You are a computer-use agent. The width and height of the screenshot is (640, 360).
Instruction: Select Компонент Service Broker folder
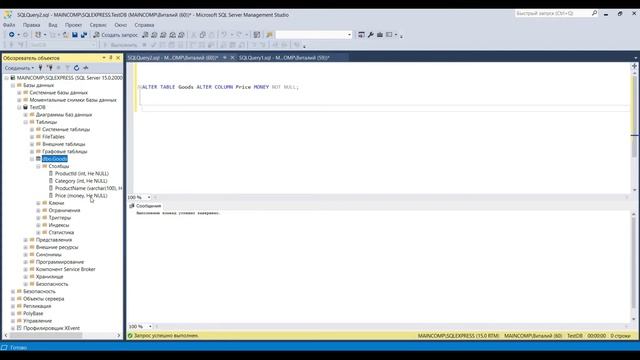coord(65,269)
